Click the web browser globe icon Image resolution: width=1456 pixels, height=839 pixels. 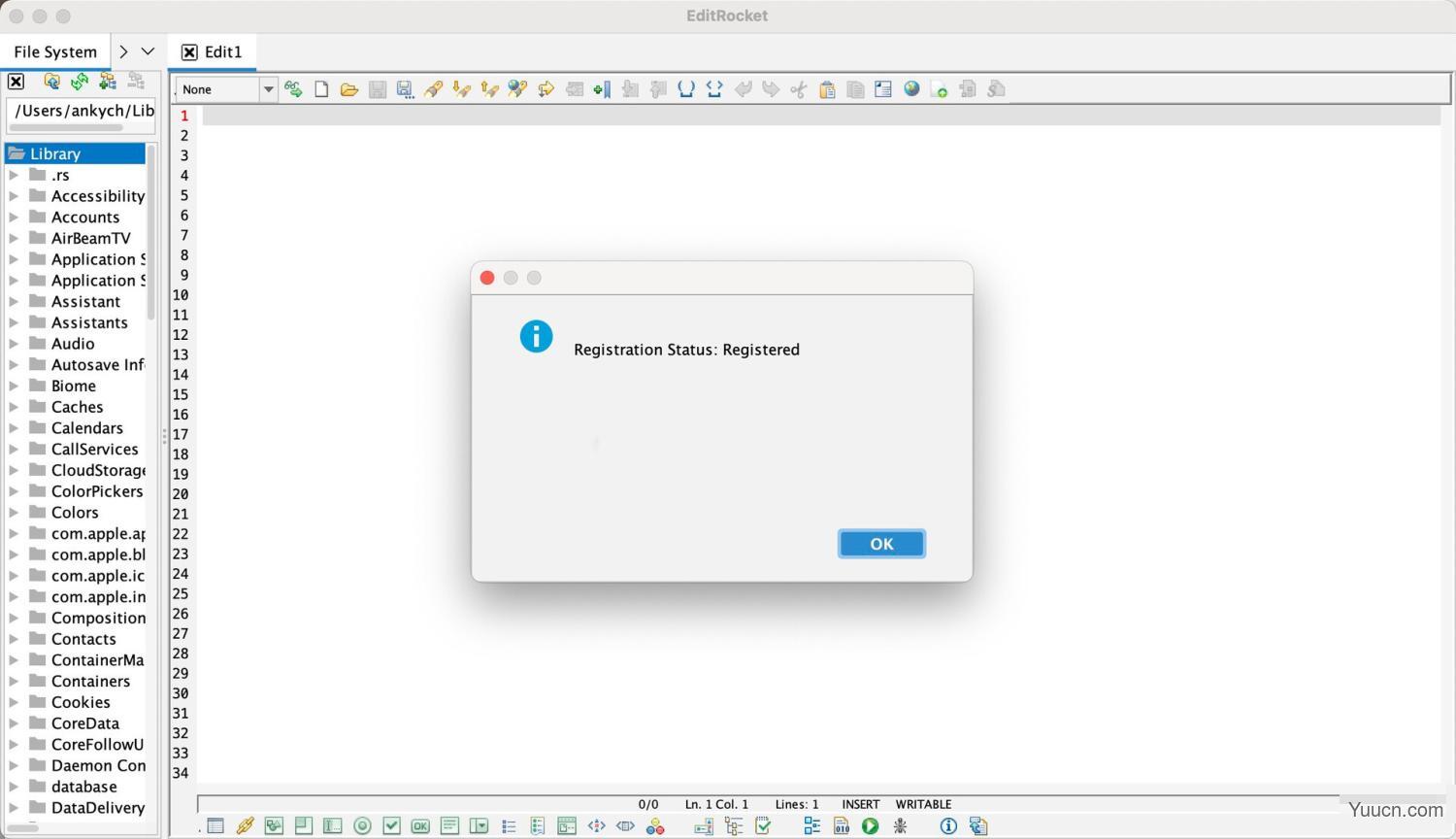(x=911, y=89)
